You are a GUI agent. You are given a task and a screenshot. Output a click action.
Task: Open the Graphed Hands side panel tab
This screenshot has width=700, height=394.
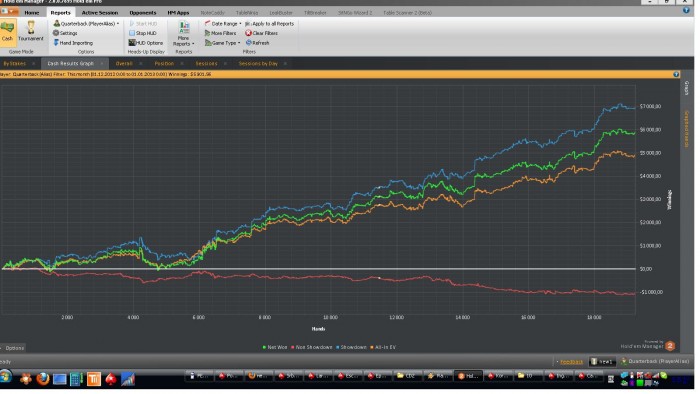point(687,129)
